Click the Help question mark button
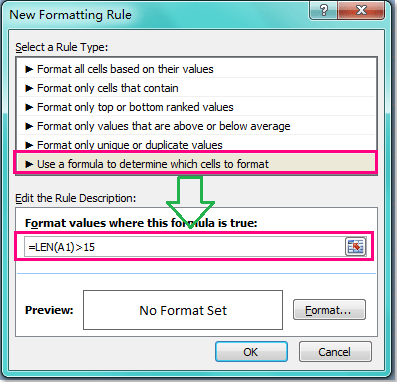The height and width of the screenshot is (382, 397). click(x=323, y=11)
